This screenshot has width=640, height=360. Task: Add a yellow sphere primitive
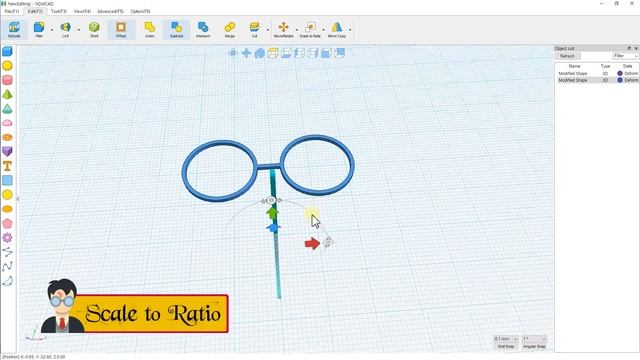point(7,66)
